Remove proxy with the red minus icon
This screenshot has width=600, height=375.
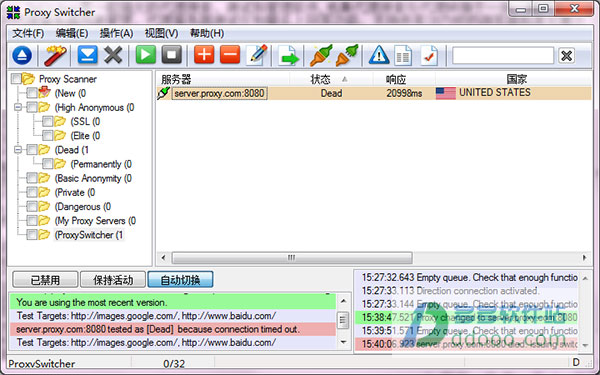pyautogui.click(x=230, y=55)
